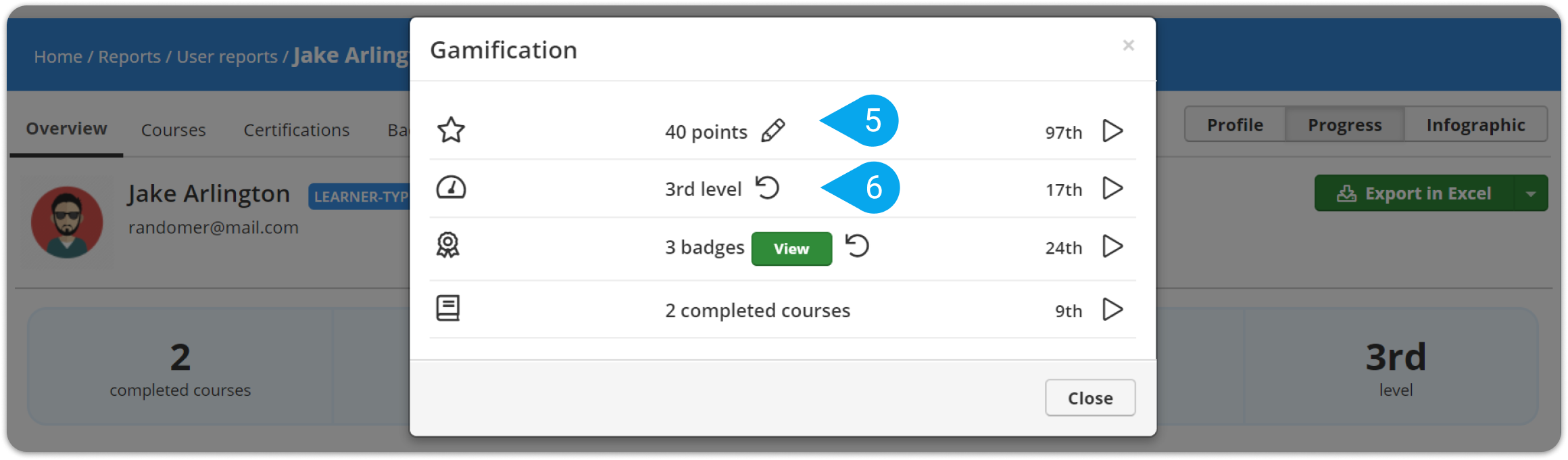This screenshot has height=460, width=1568.
Task: Reset badges with the circular arrow icon
Action: click(x=857, y=246)
